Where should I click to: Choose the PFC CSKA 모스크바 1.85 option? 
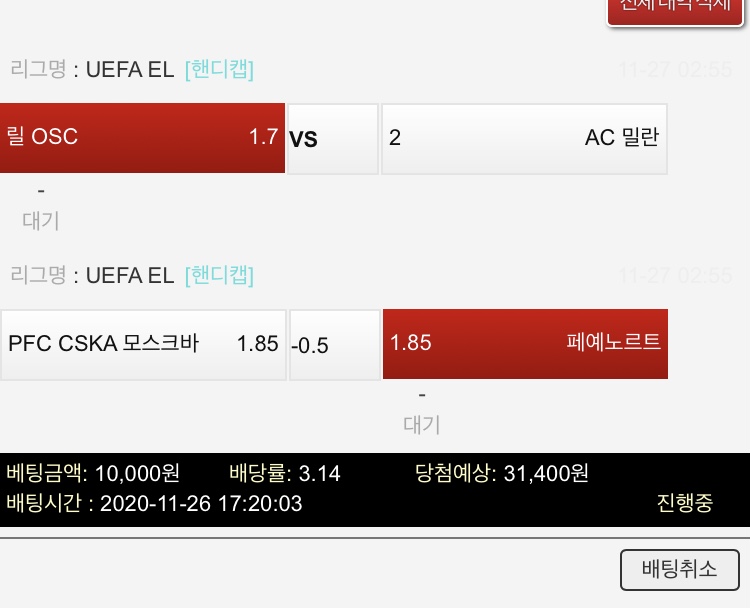pyautogui.click(x=142, y=344)
